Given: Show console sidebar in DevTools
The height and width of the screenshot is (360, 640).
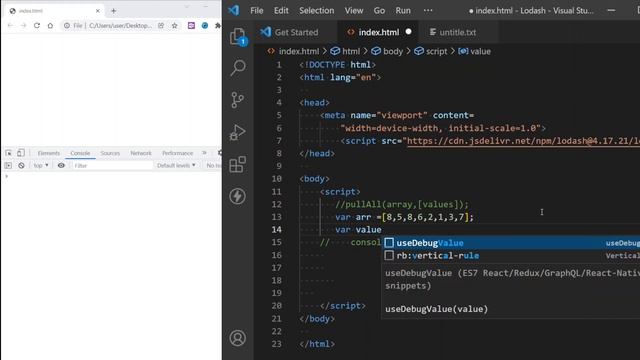Looking at the screenshot, I should [8, 165].
